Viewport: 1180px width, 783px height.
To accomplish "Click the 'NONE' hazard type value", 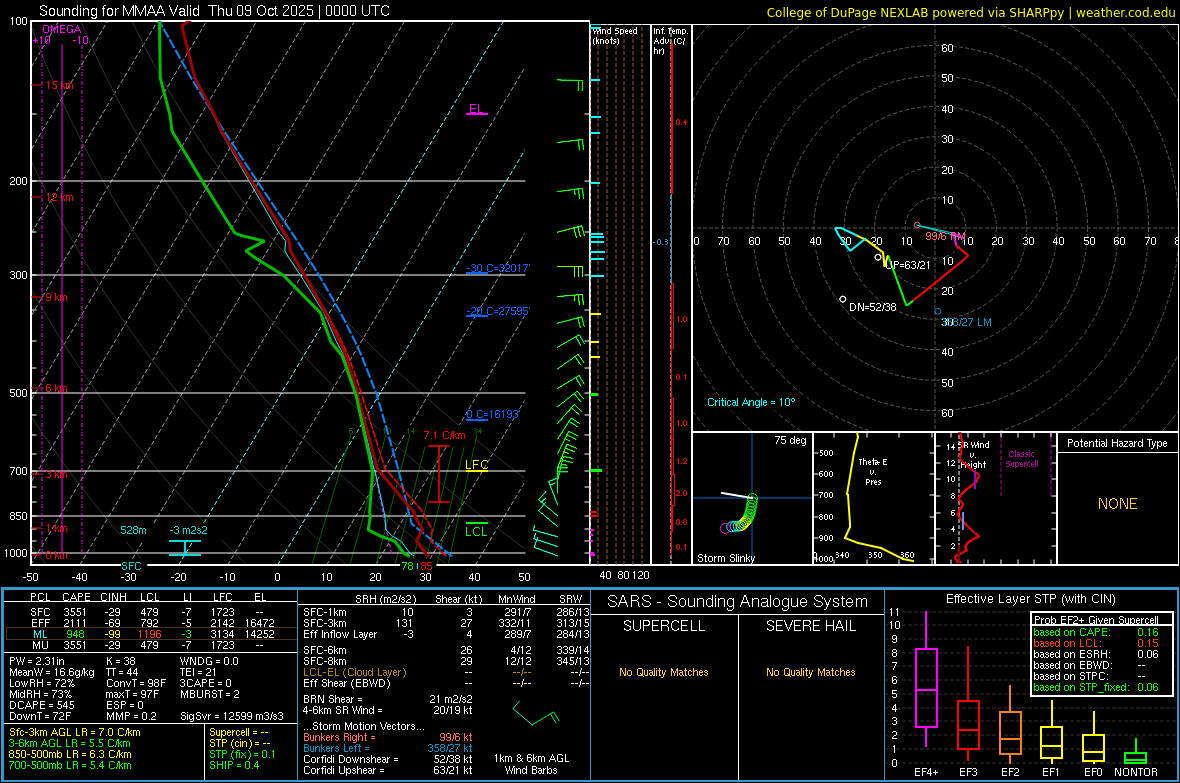I will pos(1117,504).
